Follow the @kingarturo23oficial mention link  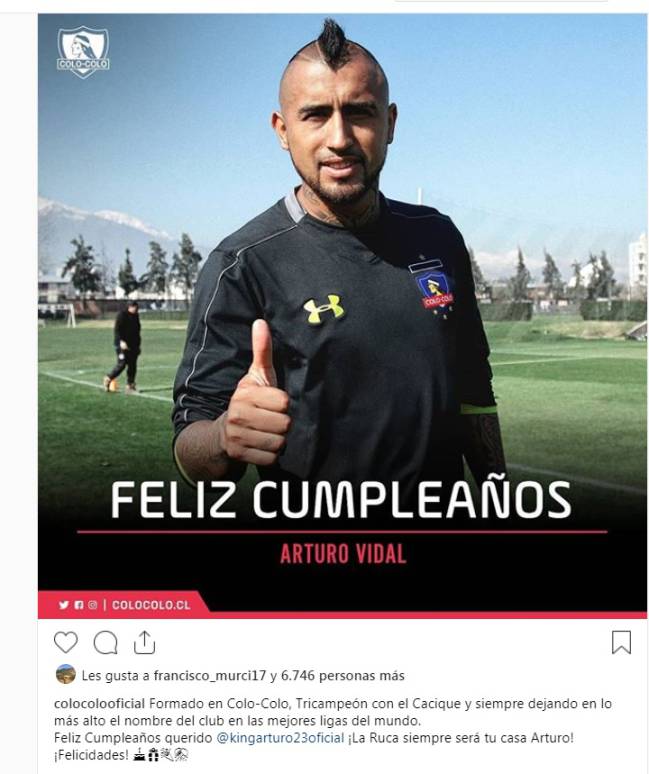click(280, 738)
